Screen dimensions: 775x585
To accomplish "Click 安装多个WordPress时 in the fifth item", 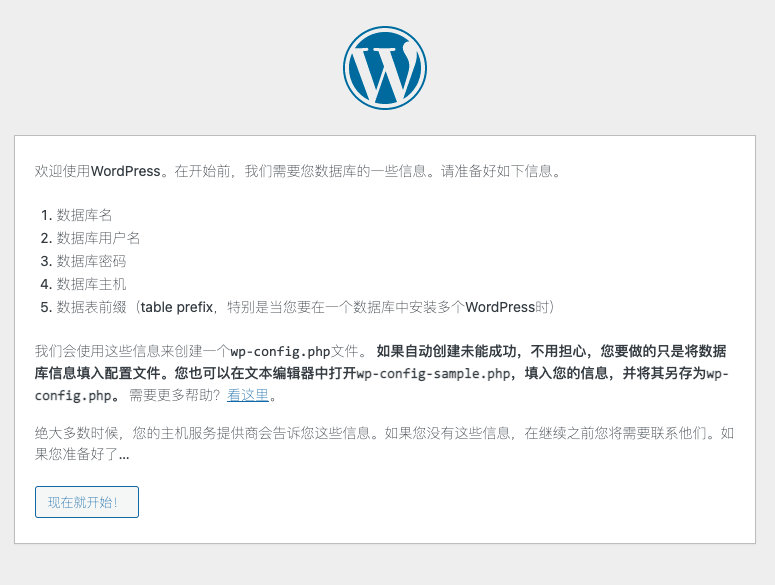I will pyautogui.click(x=480, y=307).
